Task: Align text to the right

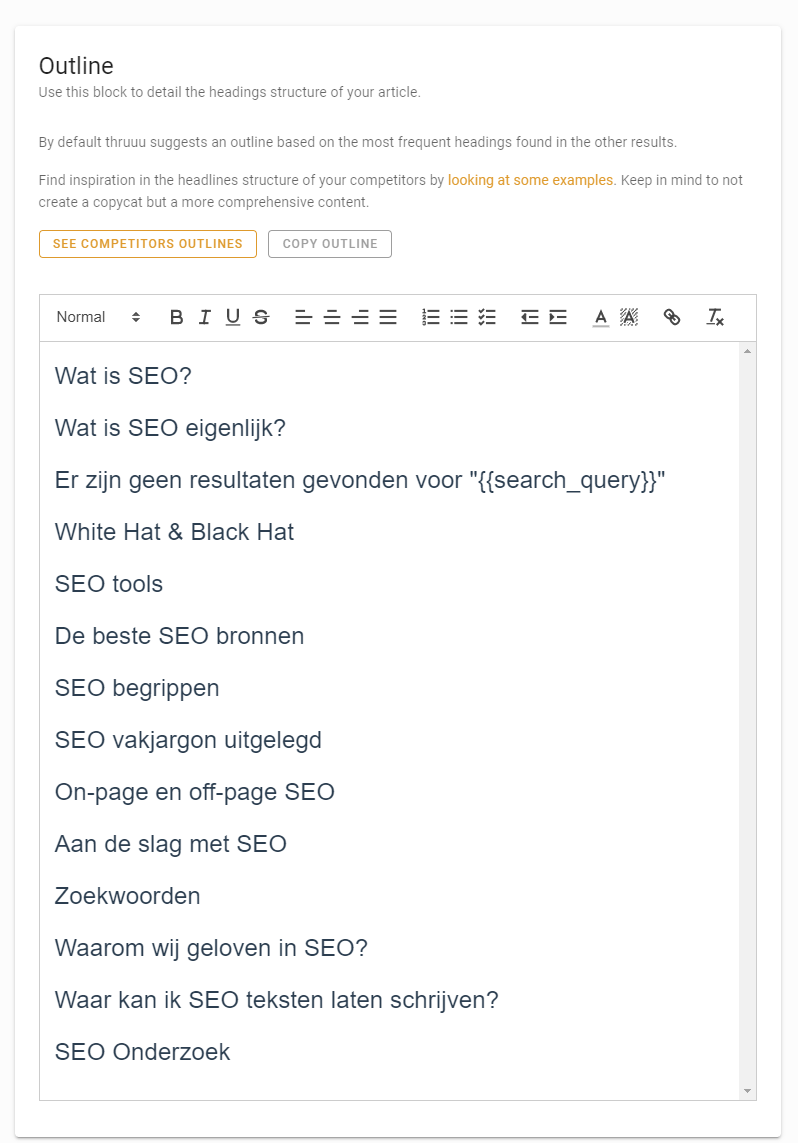Action: pyautogui.click(x=360, y=317)
